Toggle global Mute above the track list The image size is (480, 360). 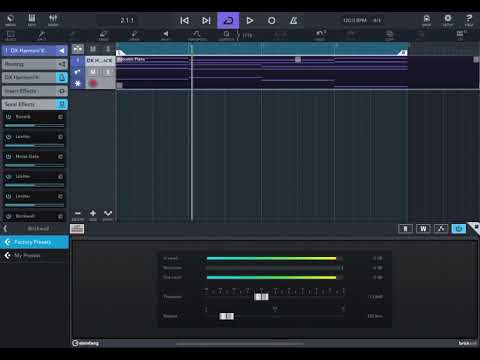(x=93, y=49)
